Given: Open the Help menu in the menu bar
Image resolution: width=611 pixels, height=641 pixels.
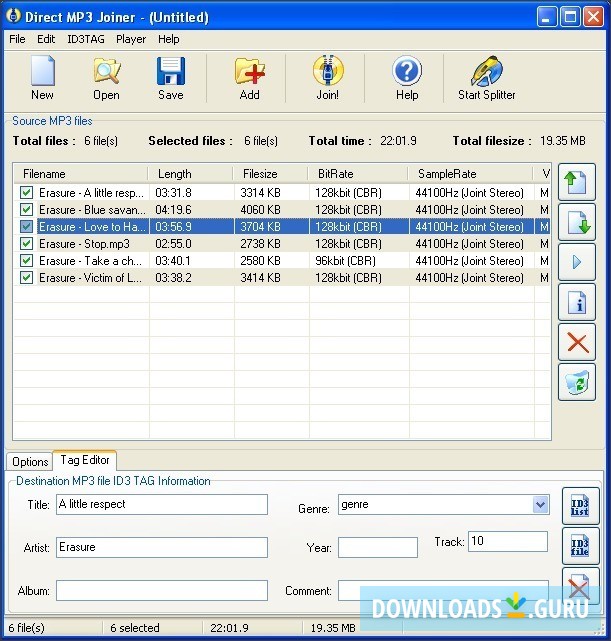Looking at the screenshot, I should click(168, 39).
